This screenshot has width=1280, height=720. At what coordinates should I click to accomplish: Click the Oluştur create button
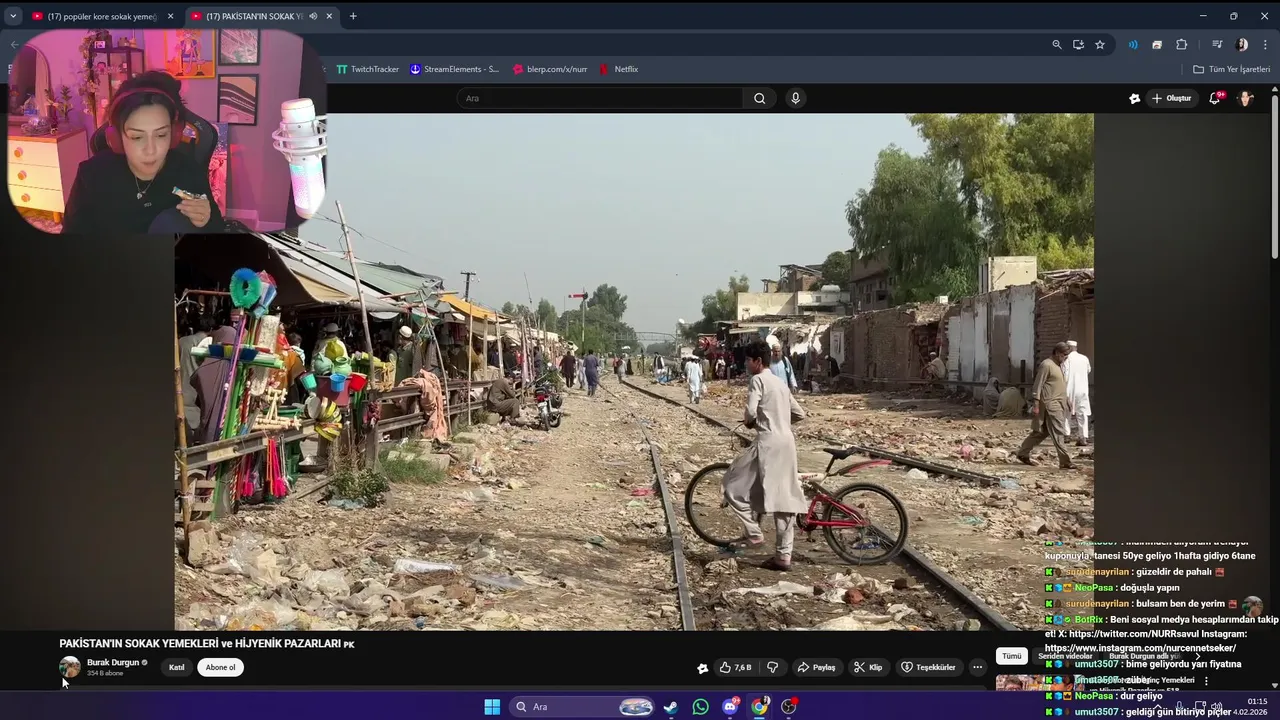1172,98
